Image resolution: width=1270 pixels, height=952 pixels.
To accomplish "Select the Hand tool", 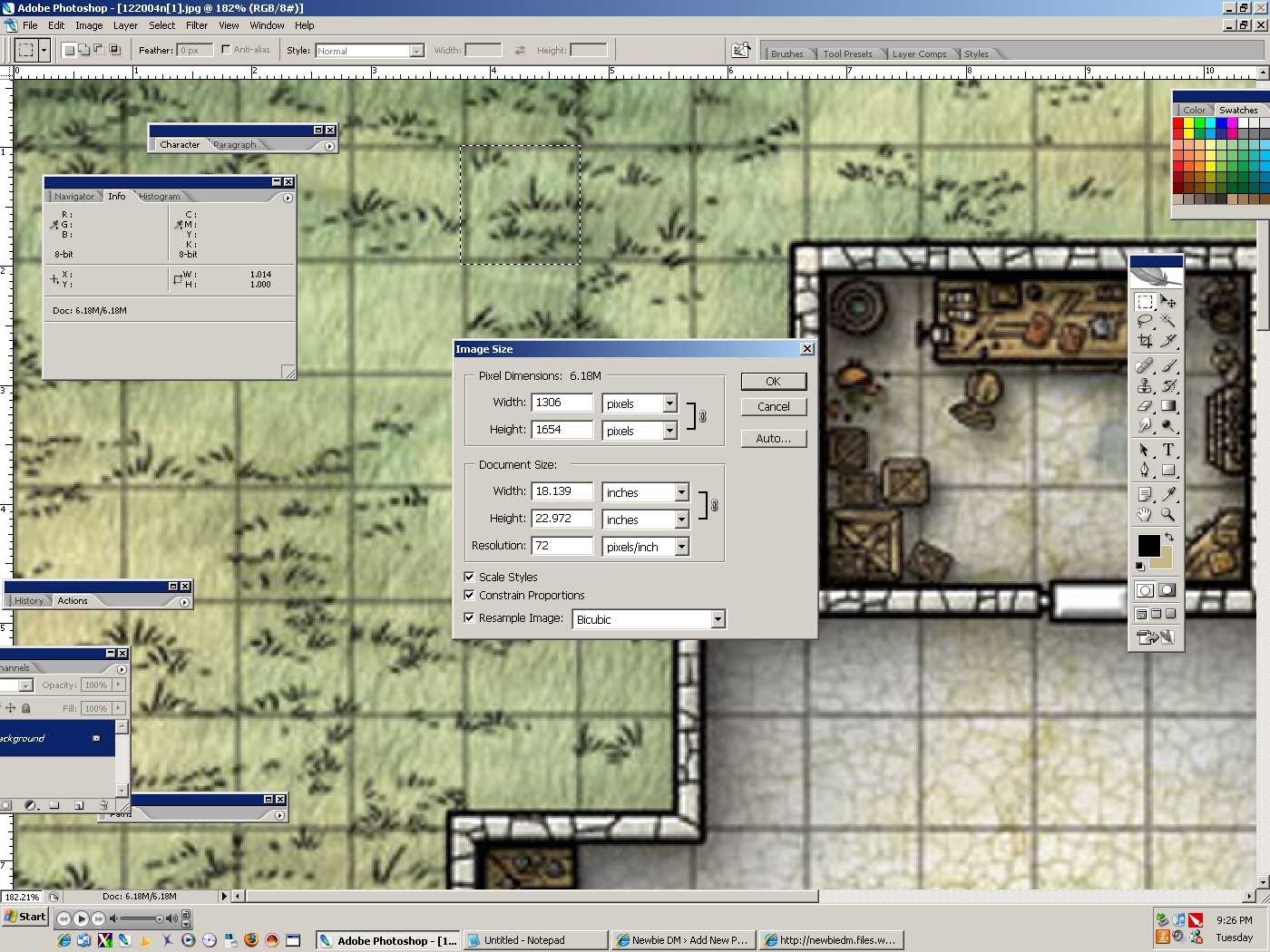I will click(1145, 514).
